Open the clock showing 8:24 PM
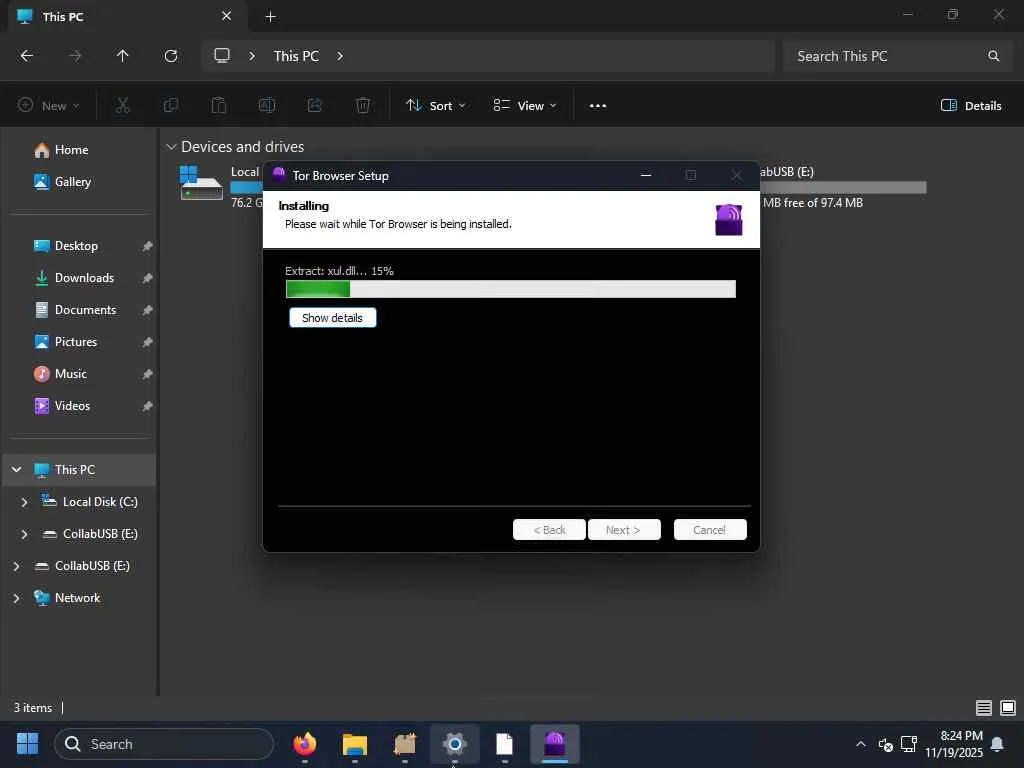This screenshot has width=1024, height=768. [954, 744]
